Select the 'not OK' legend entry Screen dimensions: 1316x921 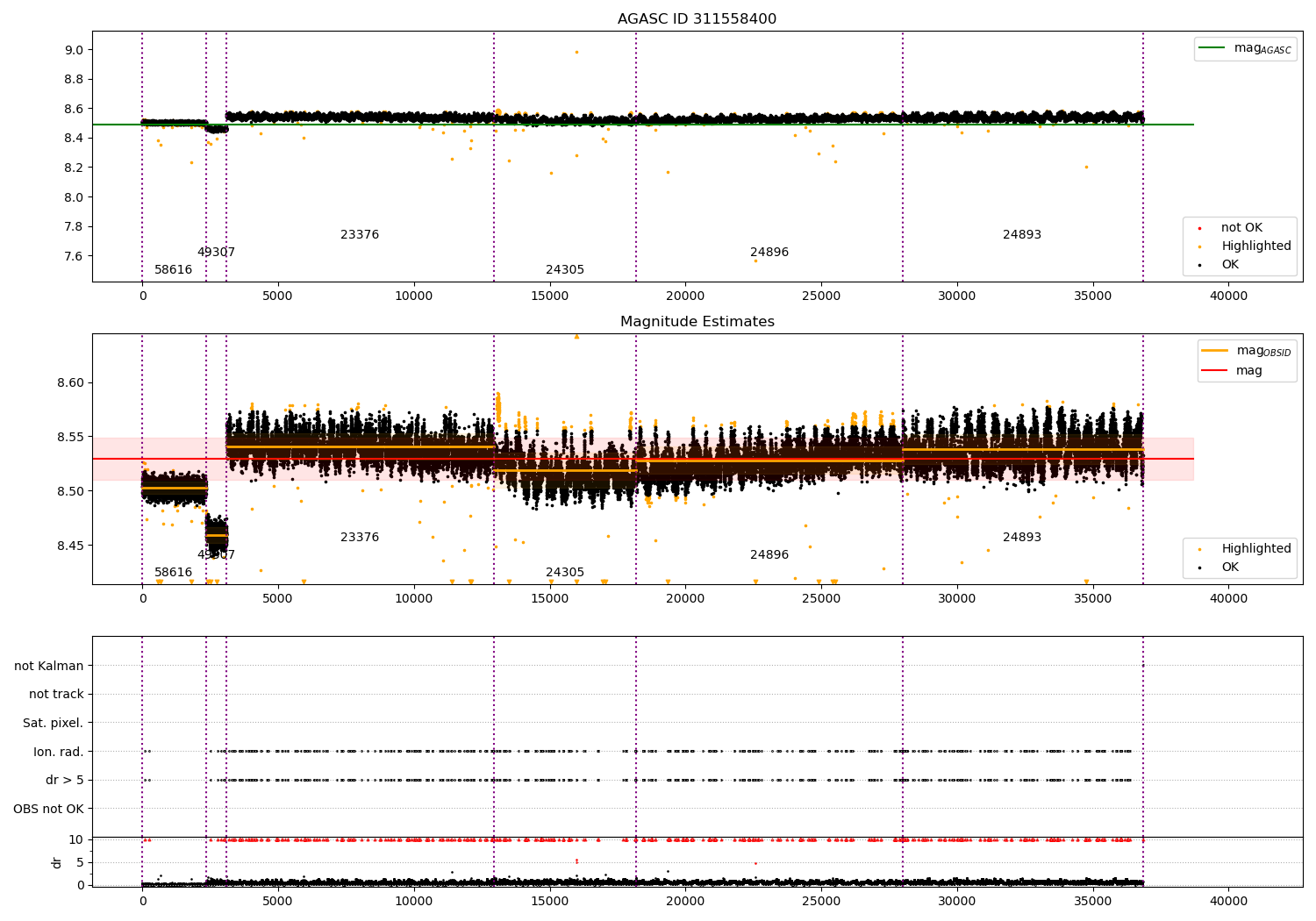pos(1241,227)
